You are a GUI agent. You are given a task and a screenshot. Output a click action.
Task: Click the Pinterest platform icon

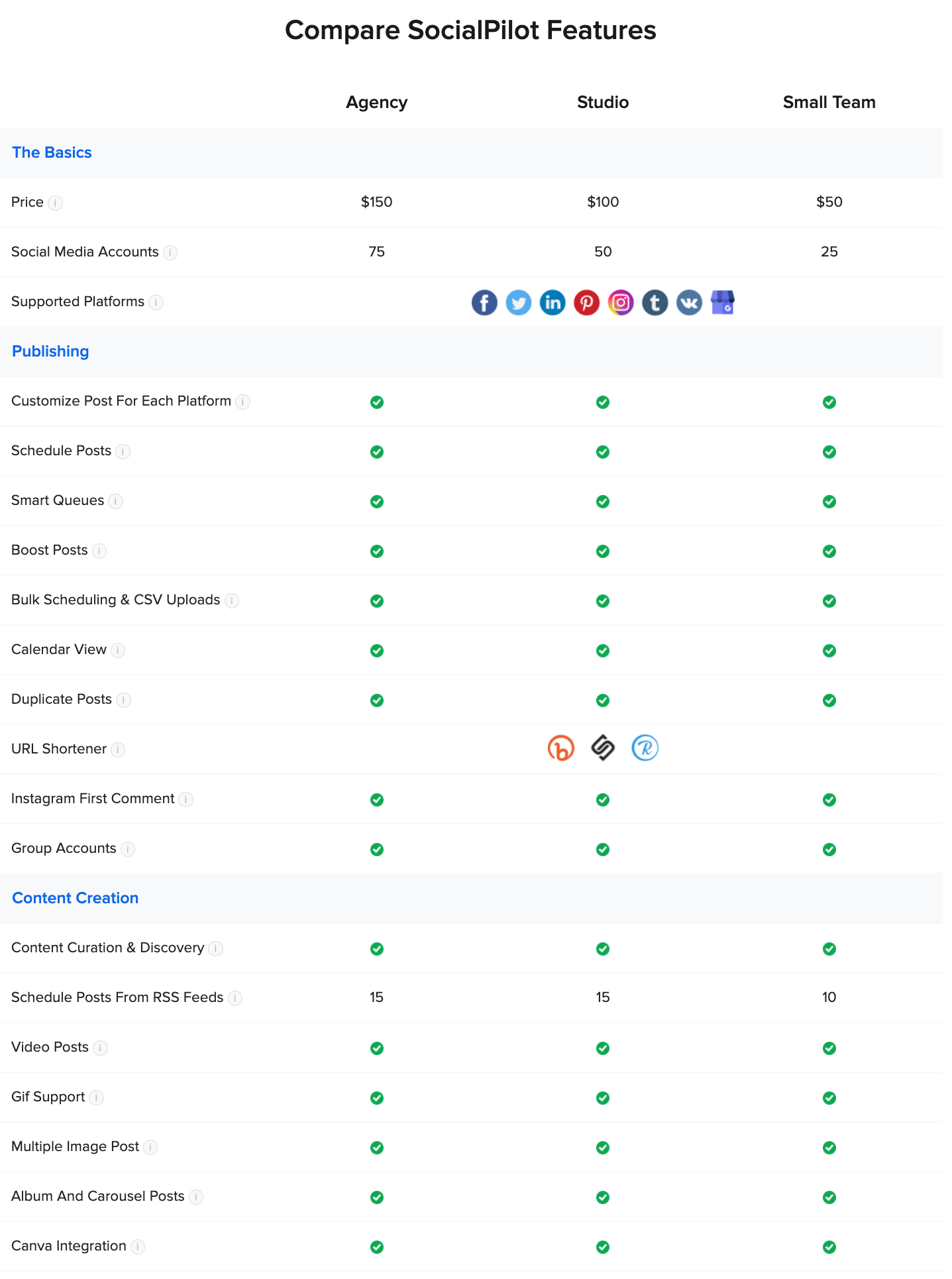click(586, 303)
